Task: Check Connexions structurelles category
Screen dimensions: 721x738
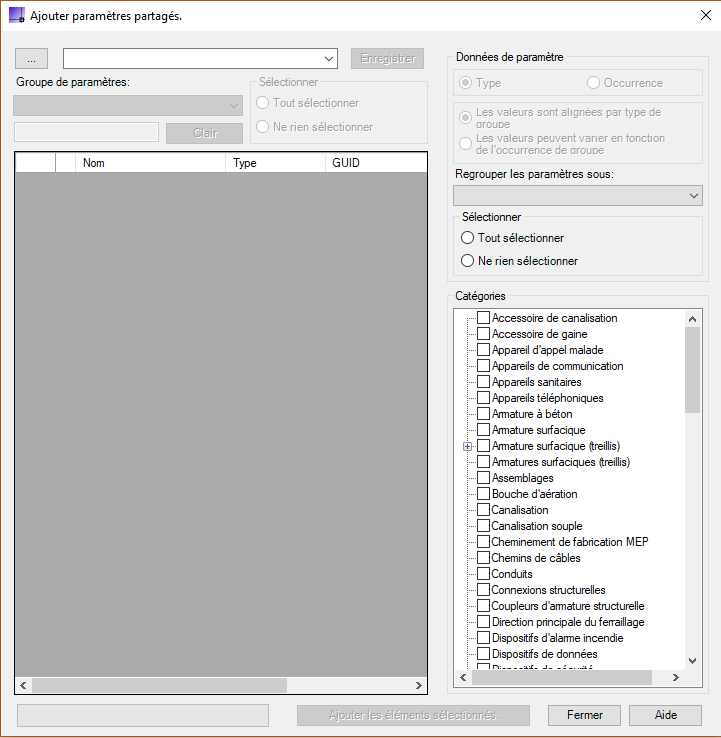Action: click(x=483, y=590)
